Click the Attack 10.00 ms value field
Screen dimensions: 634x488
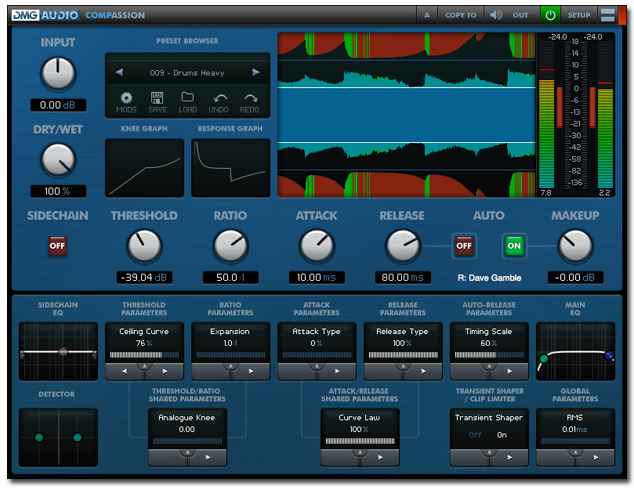click(317, 277)
